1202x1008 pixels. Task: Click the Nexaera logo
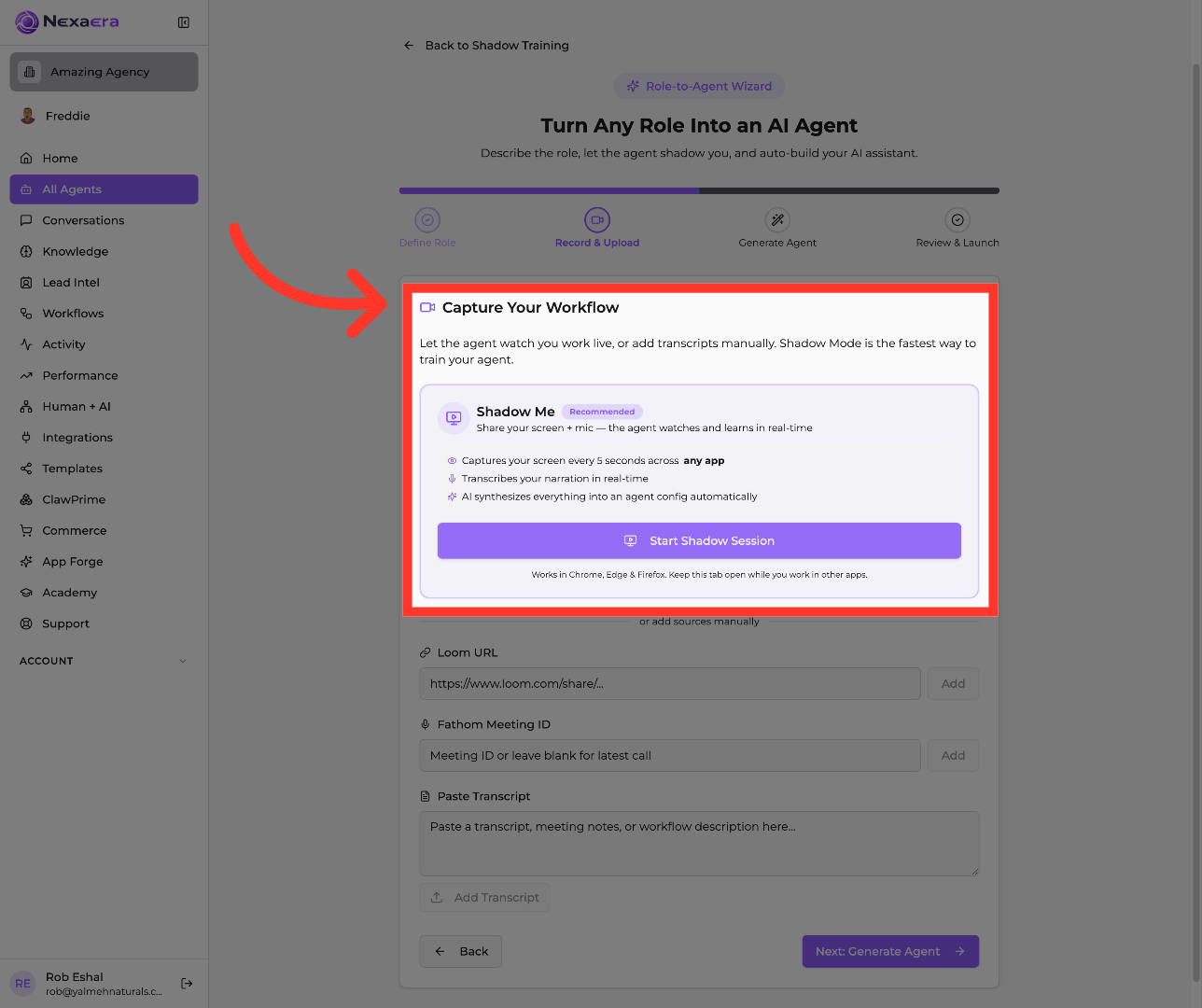pyautogui.click(x=67, y=21)
